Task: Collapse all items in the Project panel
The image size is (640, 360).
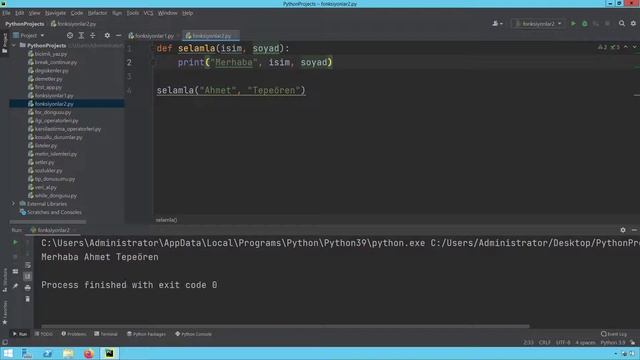Action: tap(93, 36)
